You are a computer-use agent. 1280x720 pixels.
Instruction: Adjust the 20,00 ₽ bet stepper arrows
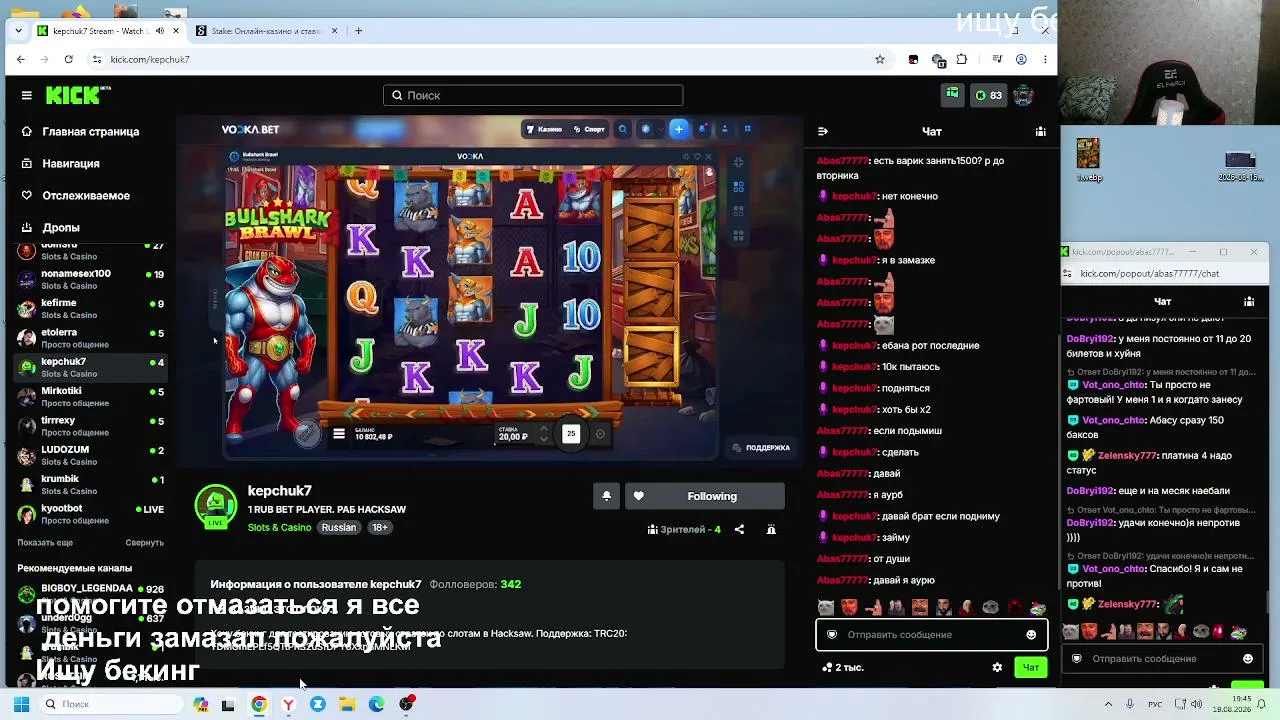tap(544, 434)
